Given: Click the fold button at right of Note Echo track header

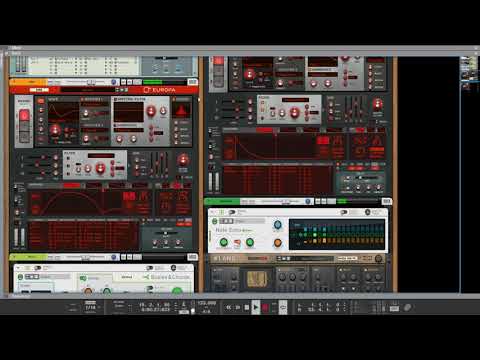Looking at the screenshot, I should pos(386,201).
